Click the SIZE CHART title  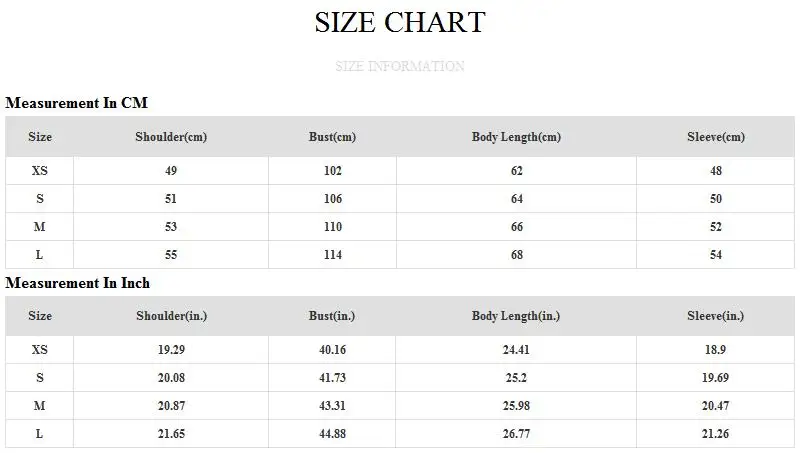[400, 22]
